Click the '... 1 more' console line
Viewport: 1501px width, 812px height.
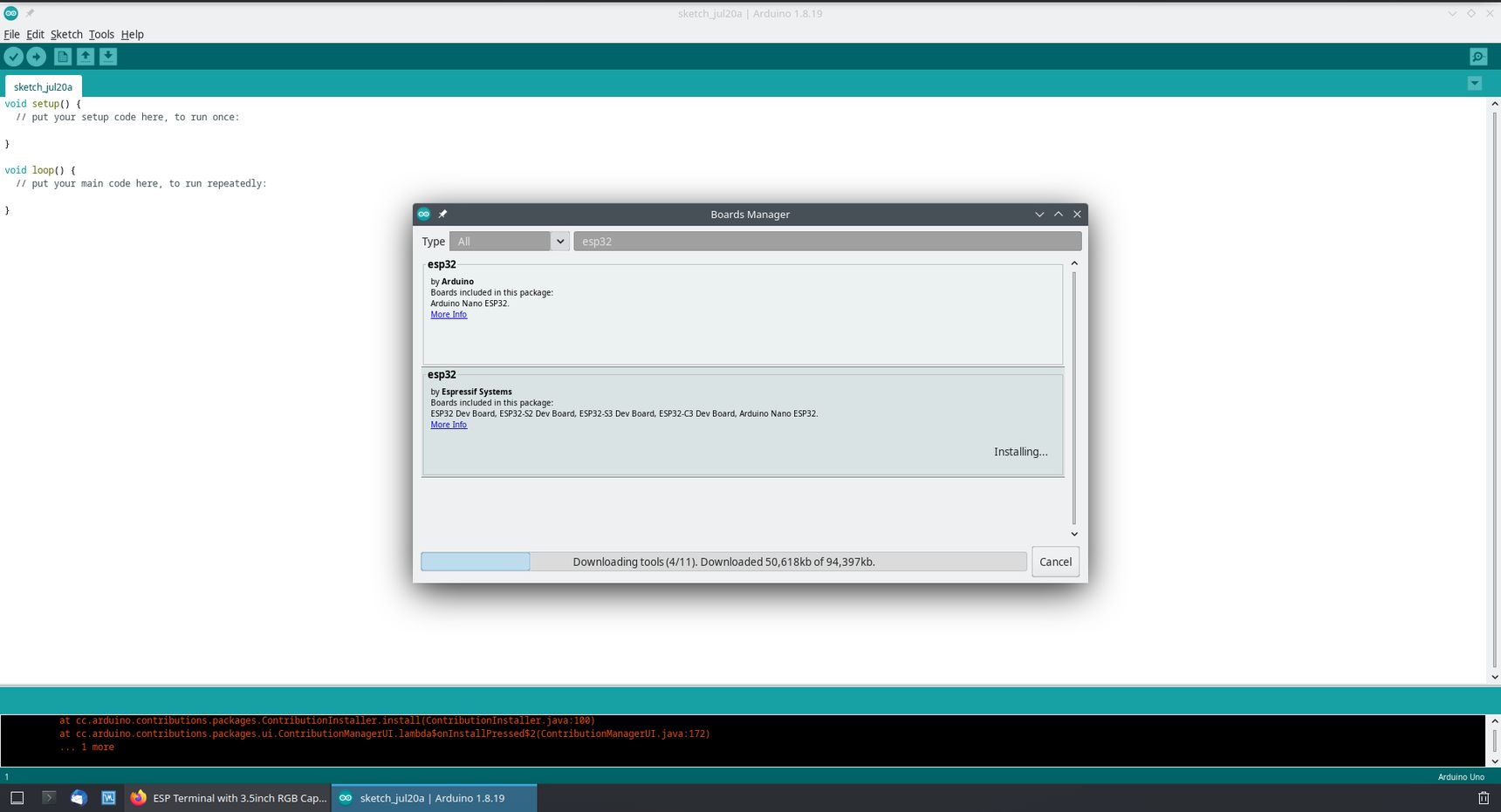pyautogui.click(x=87, y=747)
